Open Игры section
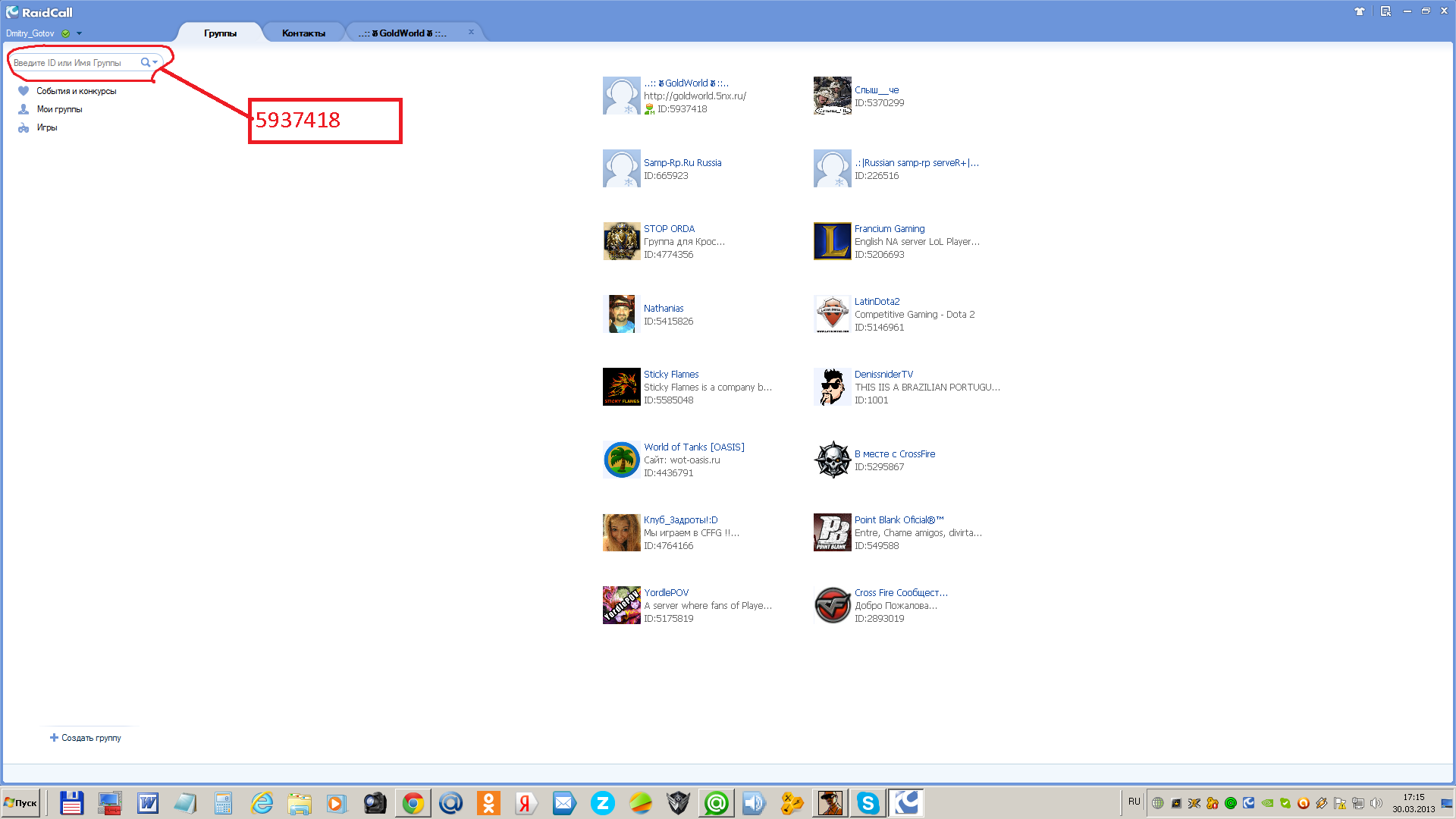Viewport: 1456px width, 819px height. click(47, 127)
